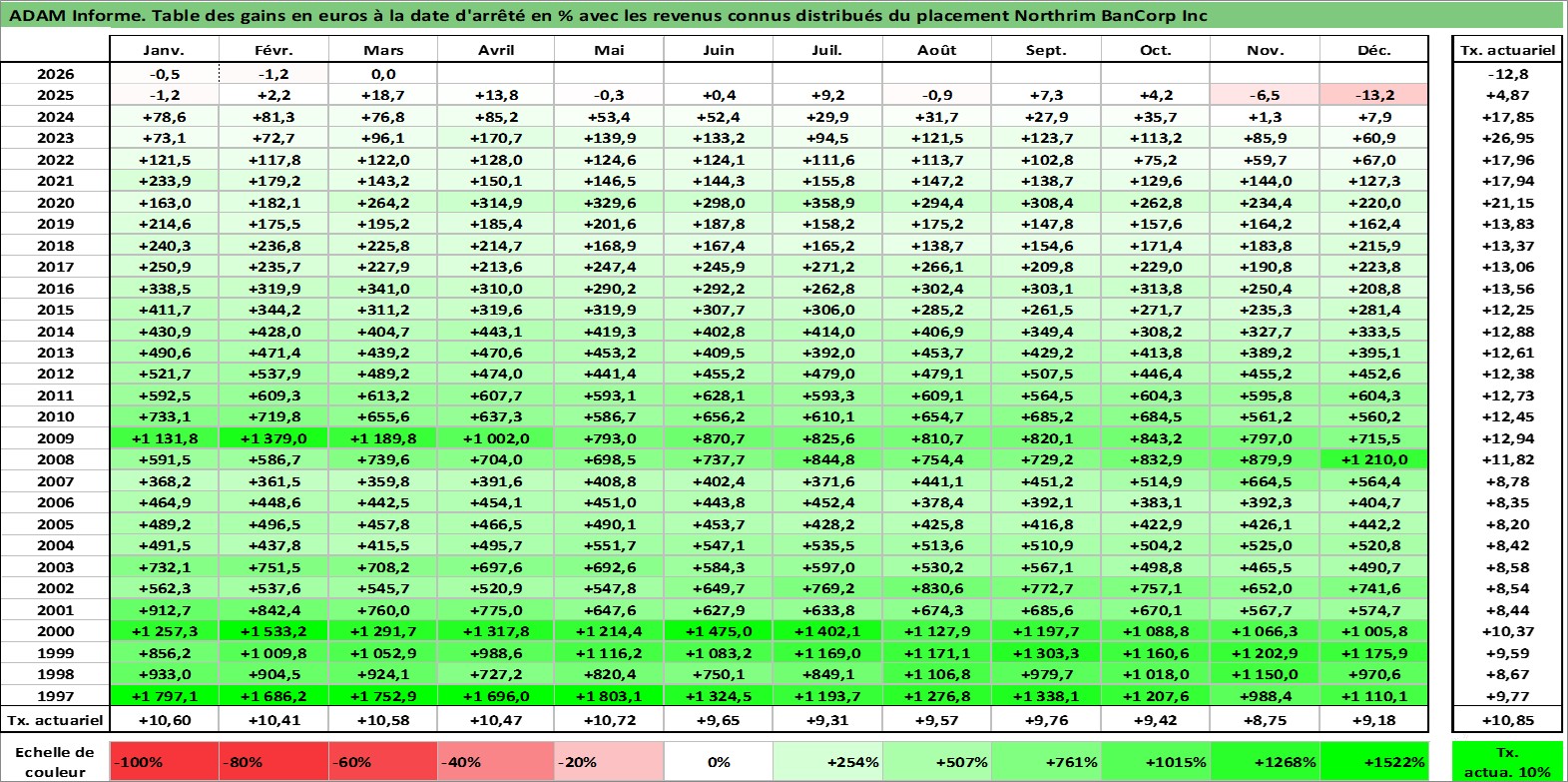Click the ADAM Informe title banner

click(783, 15)
